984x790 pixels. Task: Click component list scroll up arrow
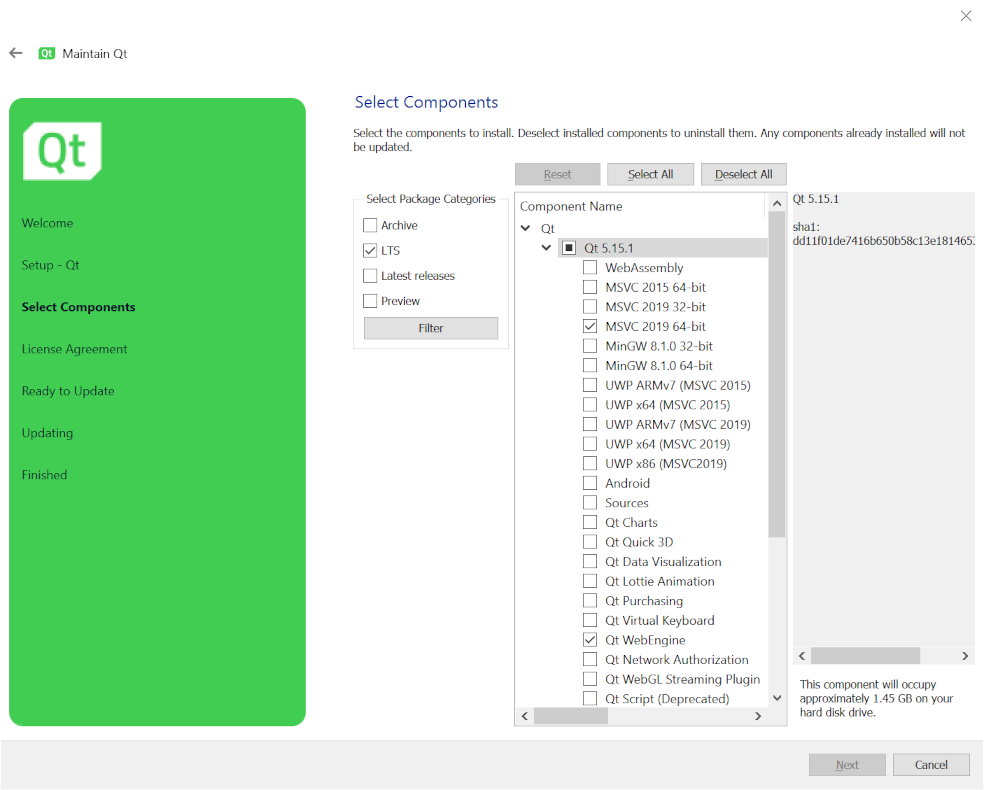click(x=777, y=203)
